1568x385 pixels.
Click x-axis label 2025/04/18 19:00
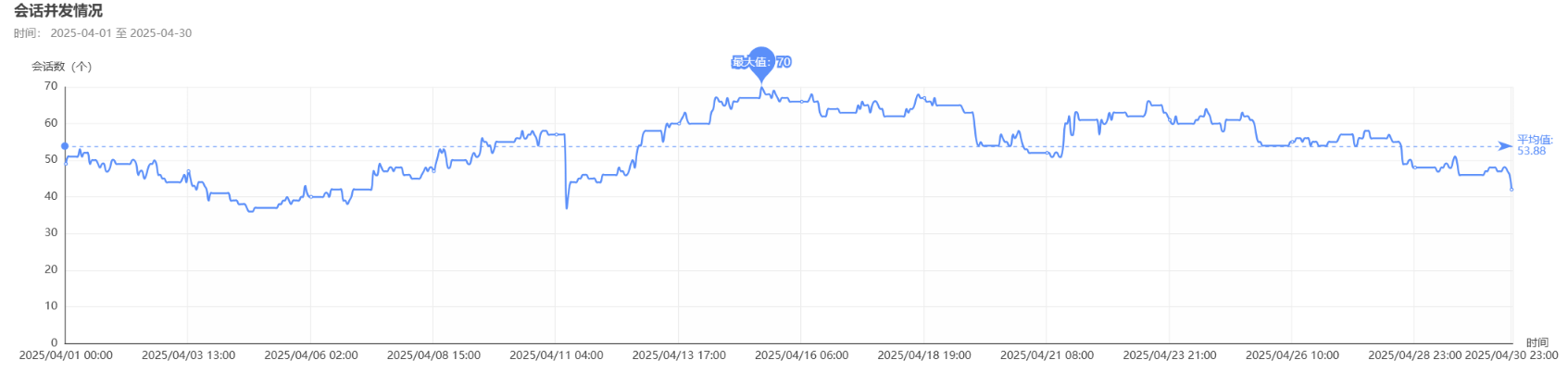tap(924, 355)
